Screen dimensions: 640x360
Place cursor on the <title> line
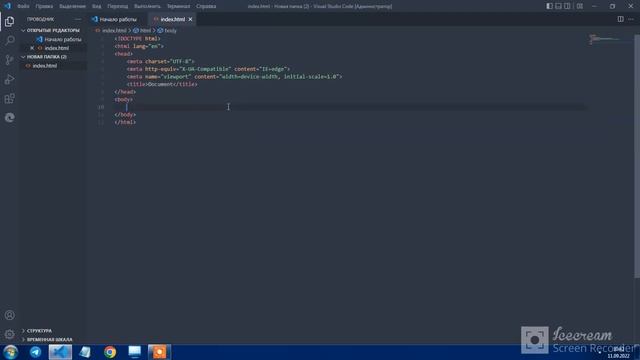pos(162,84)
